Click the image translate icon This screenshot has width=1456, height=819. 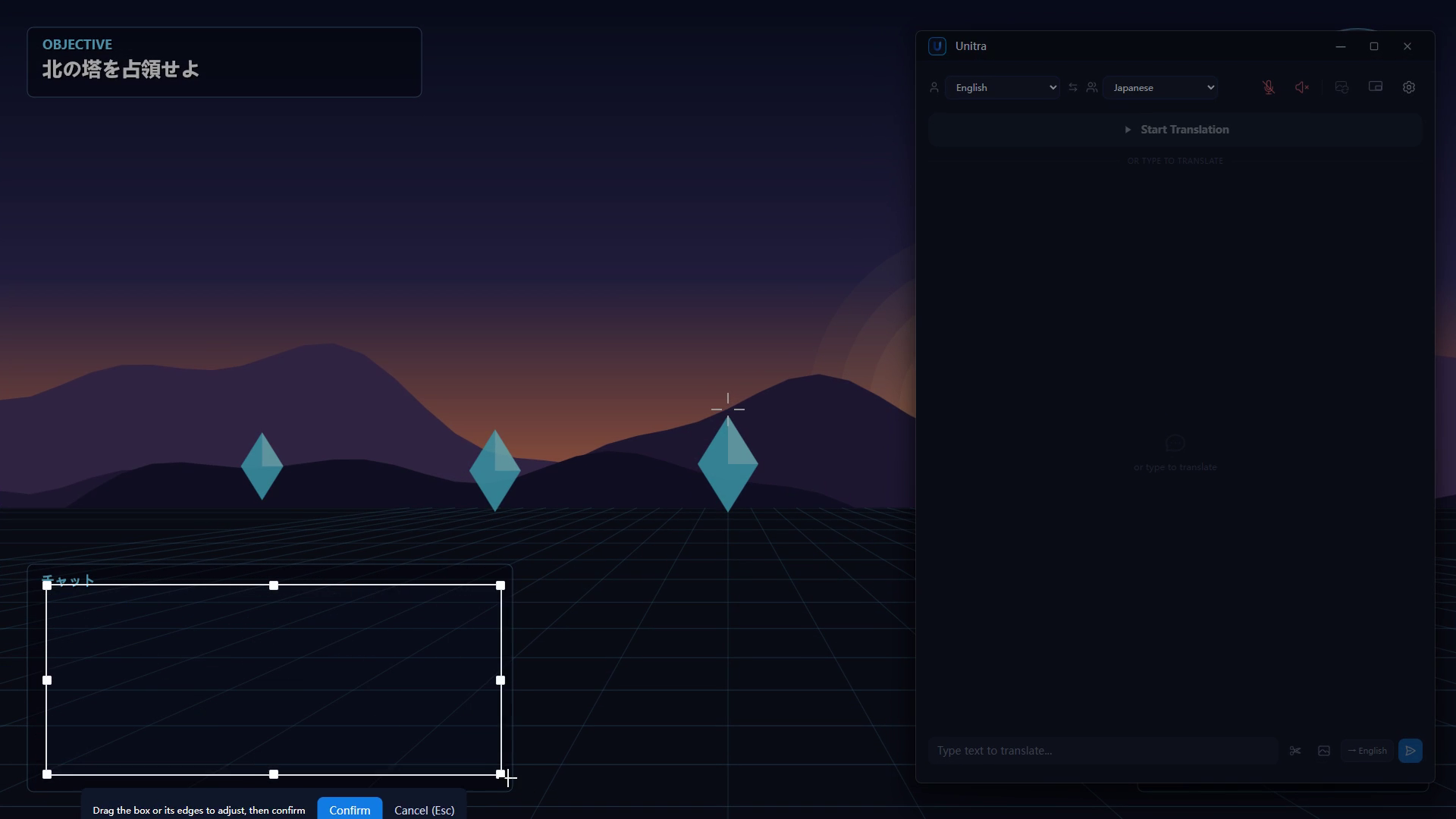1324,751
